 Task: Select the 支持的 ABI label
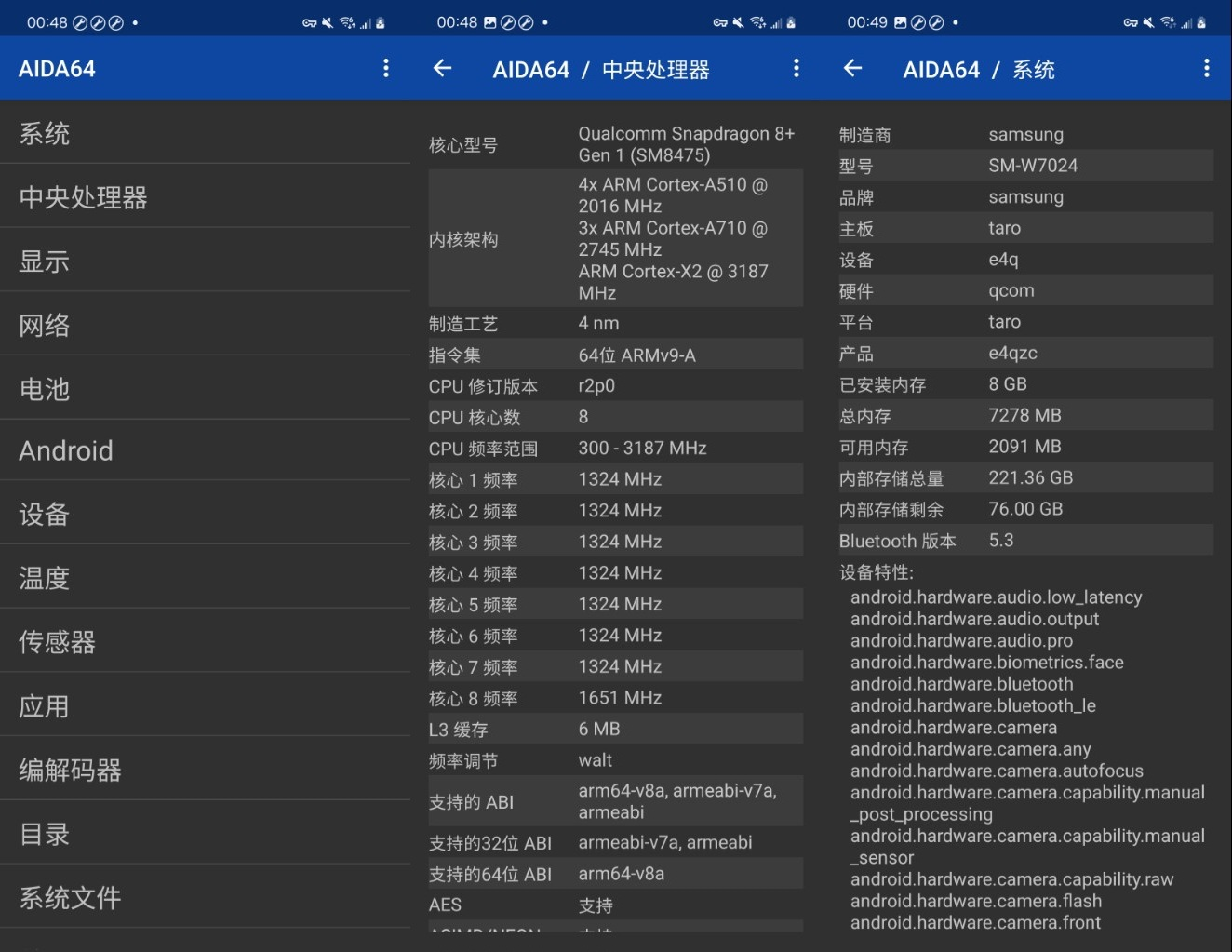pyautogui.click(x=471, y=802)
